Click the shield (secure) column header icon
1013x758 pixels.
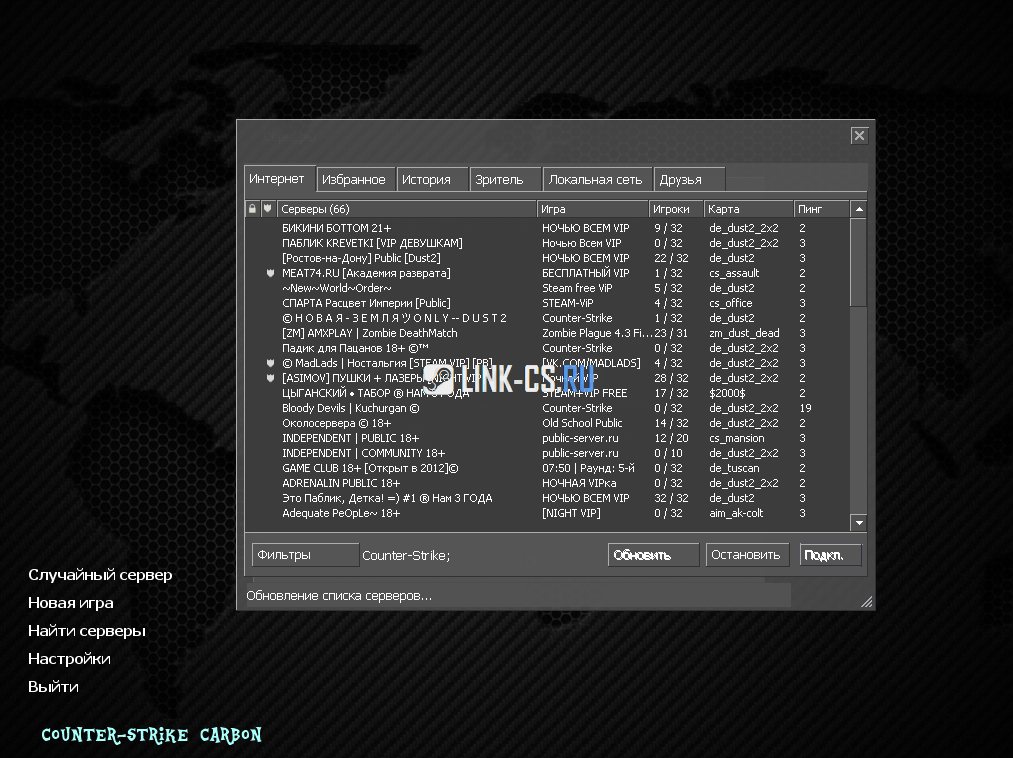click(x=267, y=209)
